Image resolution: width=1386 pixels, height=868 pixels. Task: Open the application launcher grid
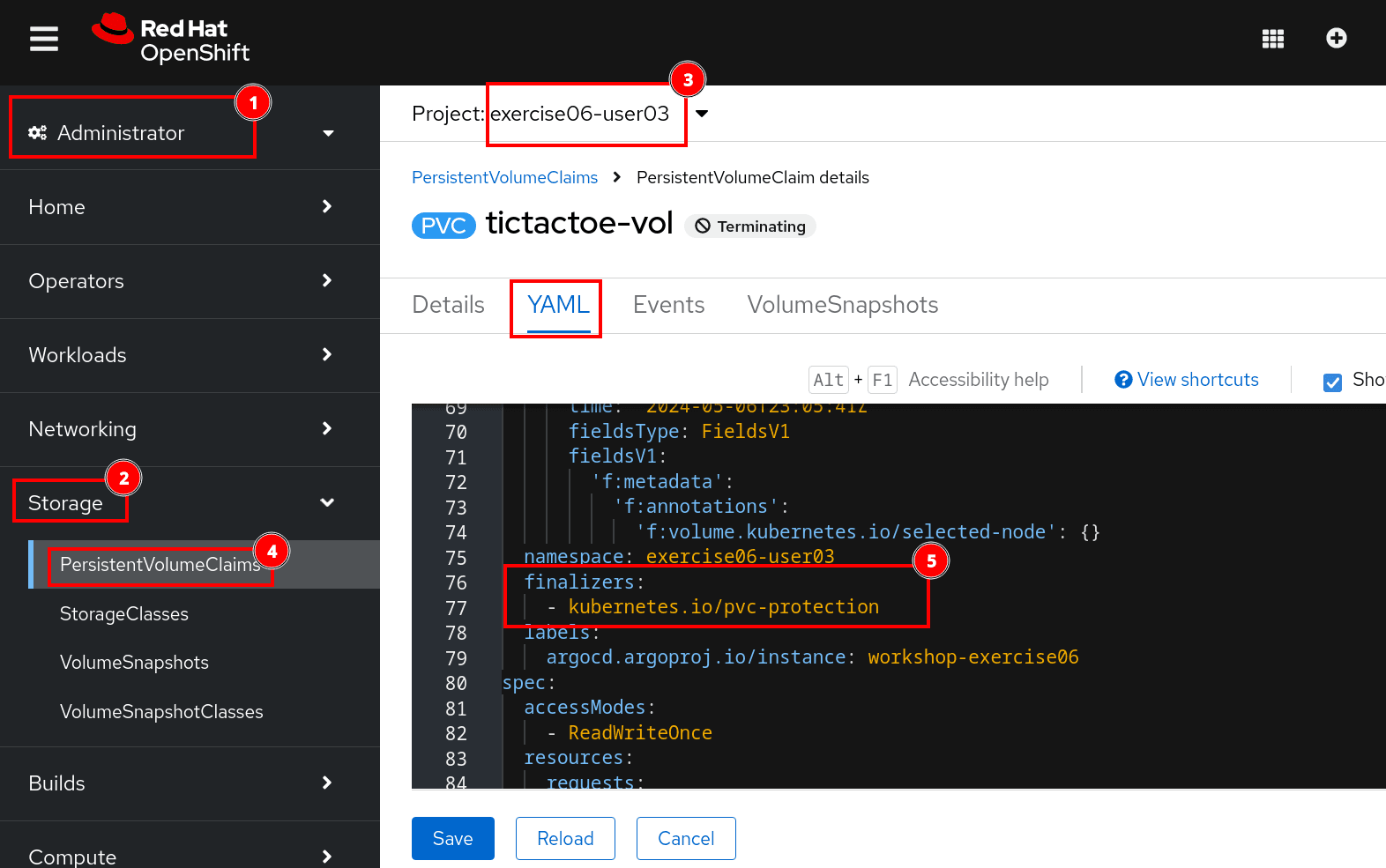click(x=1272, y=39)
